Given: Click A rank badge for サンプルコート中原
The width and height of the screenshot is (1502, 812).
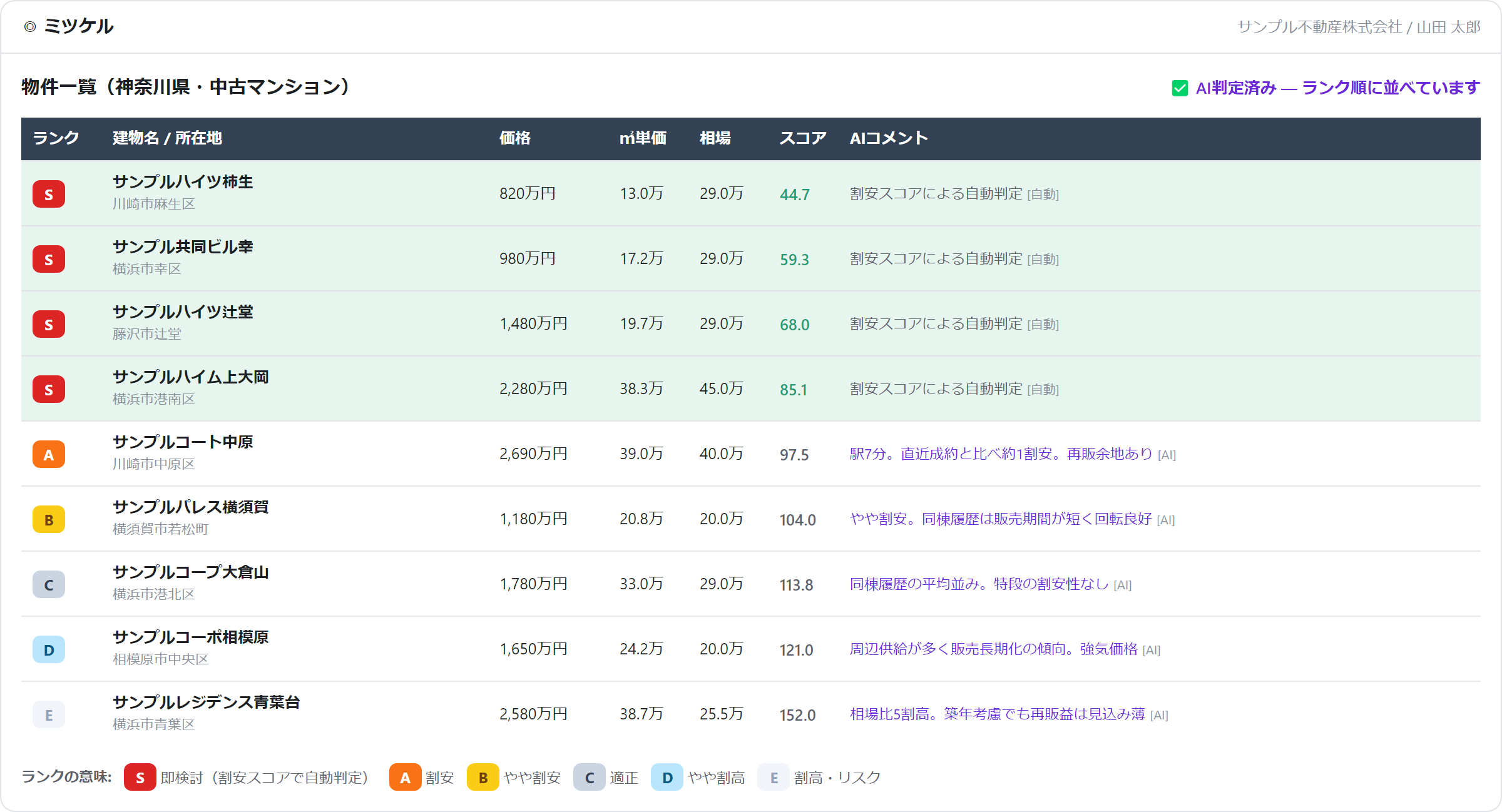Looking at the screenshot, I should click(49, 454).
